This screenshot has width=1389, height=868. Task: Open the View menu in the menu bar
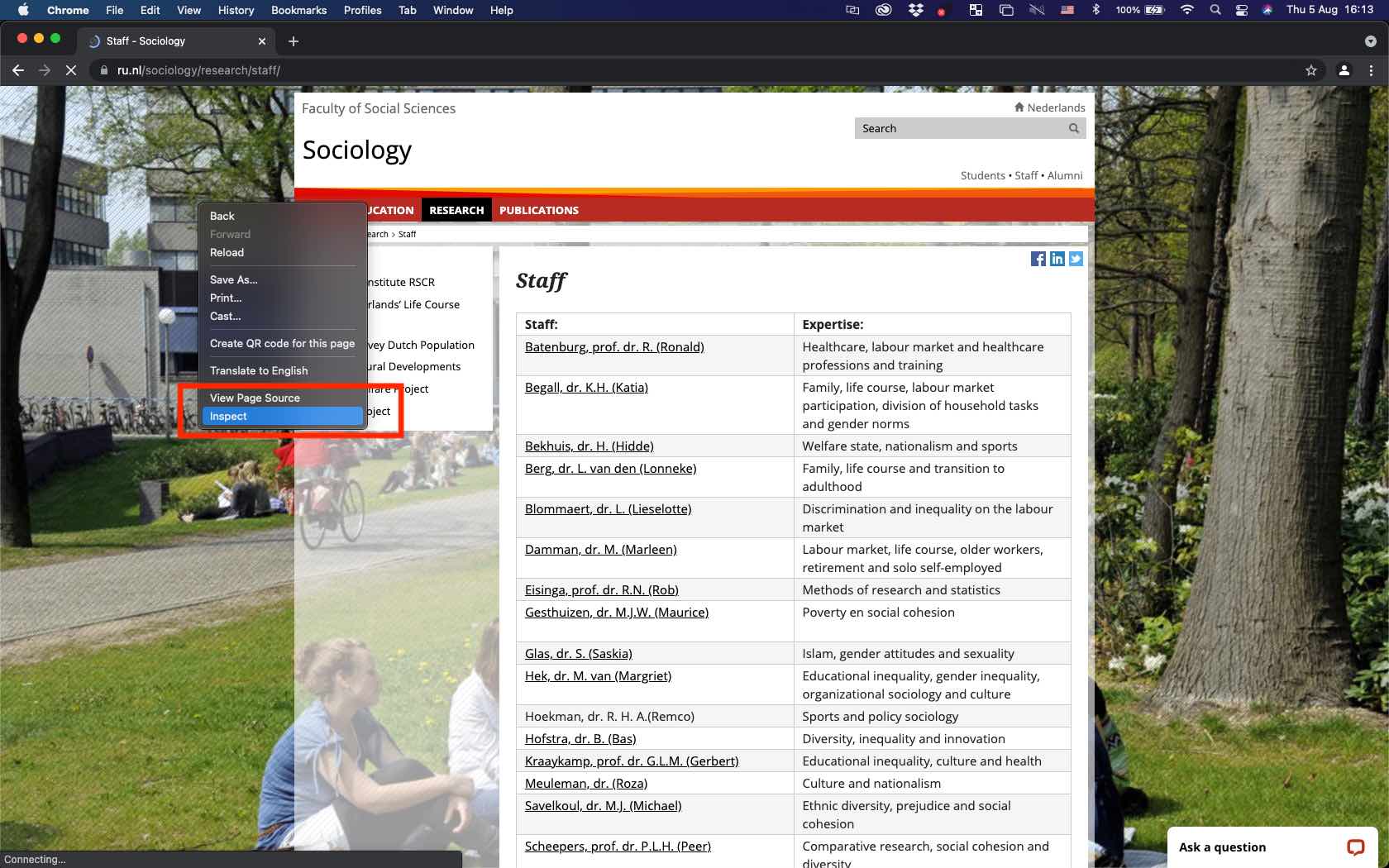189,10
